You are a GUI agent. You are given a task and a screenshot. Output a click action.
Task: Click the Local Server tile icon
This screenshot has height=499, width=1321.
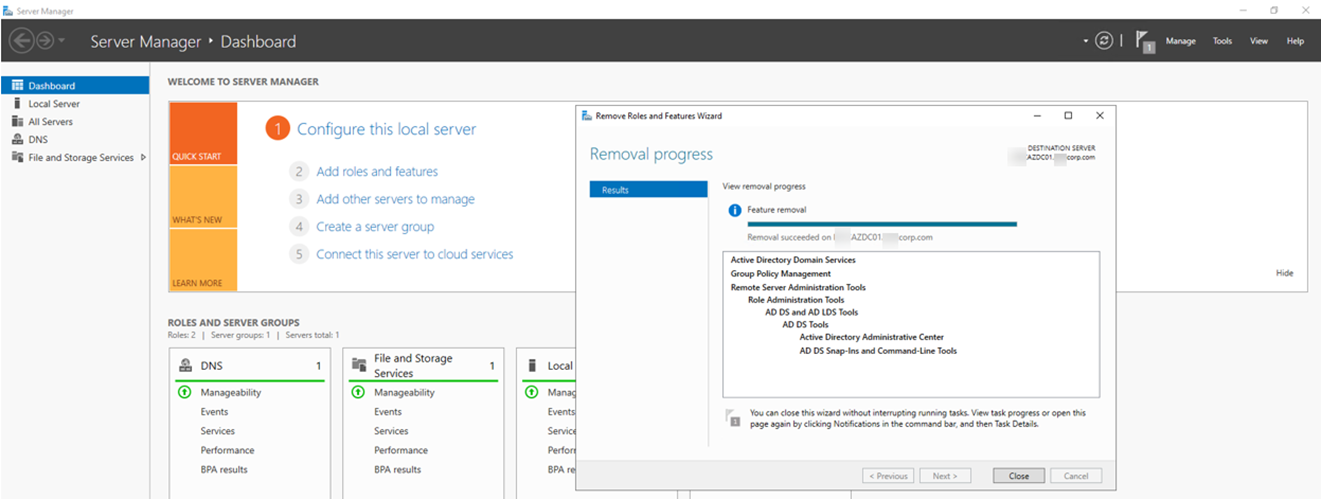(x=533, y=366)
